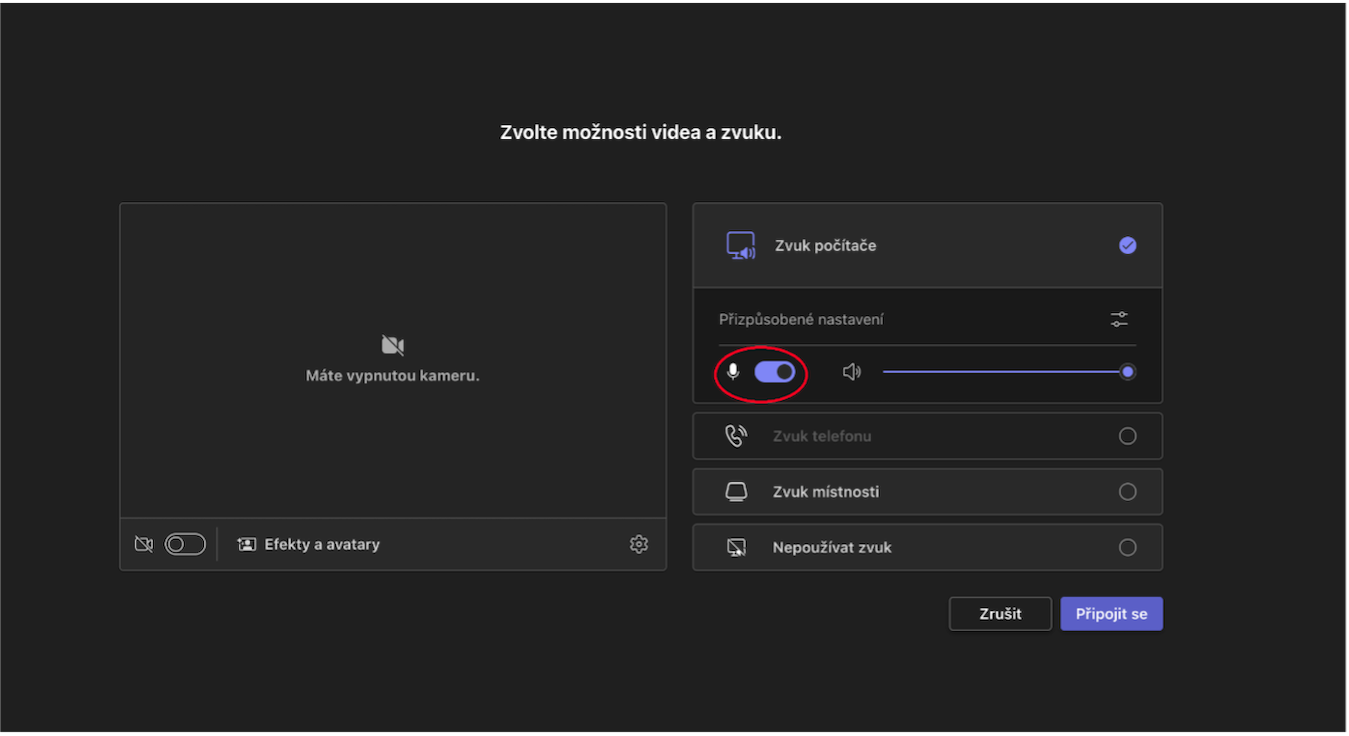Click the microphone icon next to toggle
The width and height of the screenshot is (1349, 736).
[x=733, y=372]
